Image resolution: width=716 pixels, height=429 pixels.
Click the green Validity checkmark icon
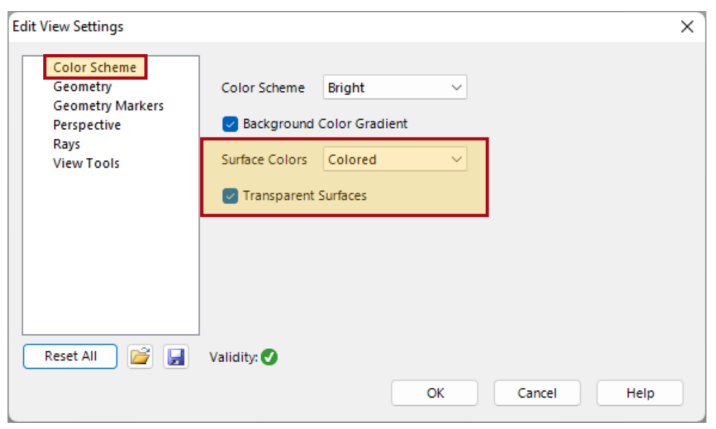click(269, 357)
